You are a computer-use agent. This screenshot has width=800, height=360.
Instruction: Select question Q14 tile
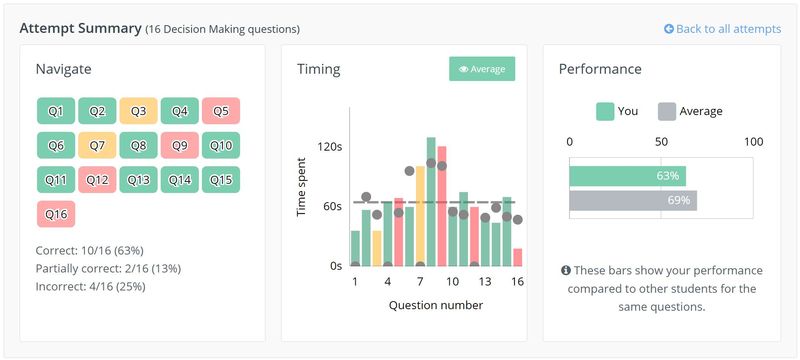click(x=180, y=179)
